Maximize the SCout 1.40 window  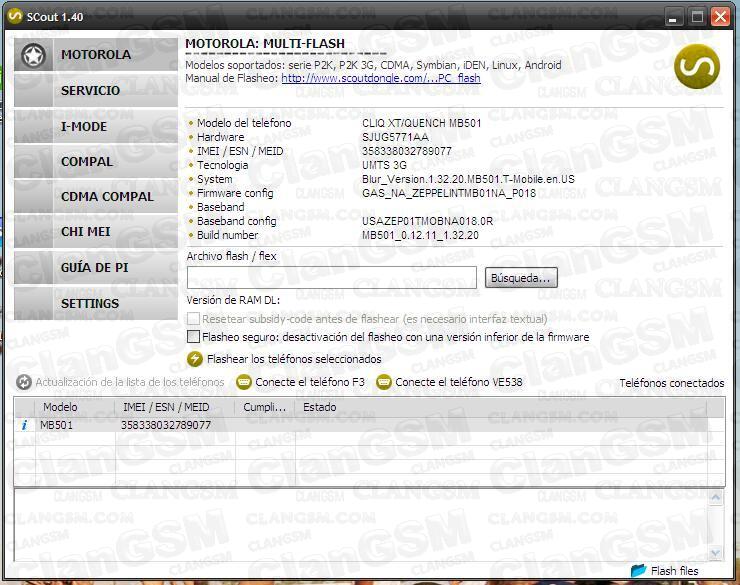pyautogui.click(x=697, y=17)
